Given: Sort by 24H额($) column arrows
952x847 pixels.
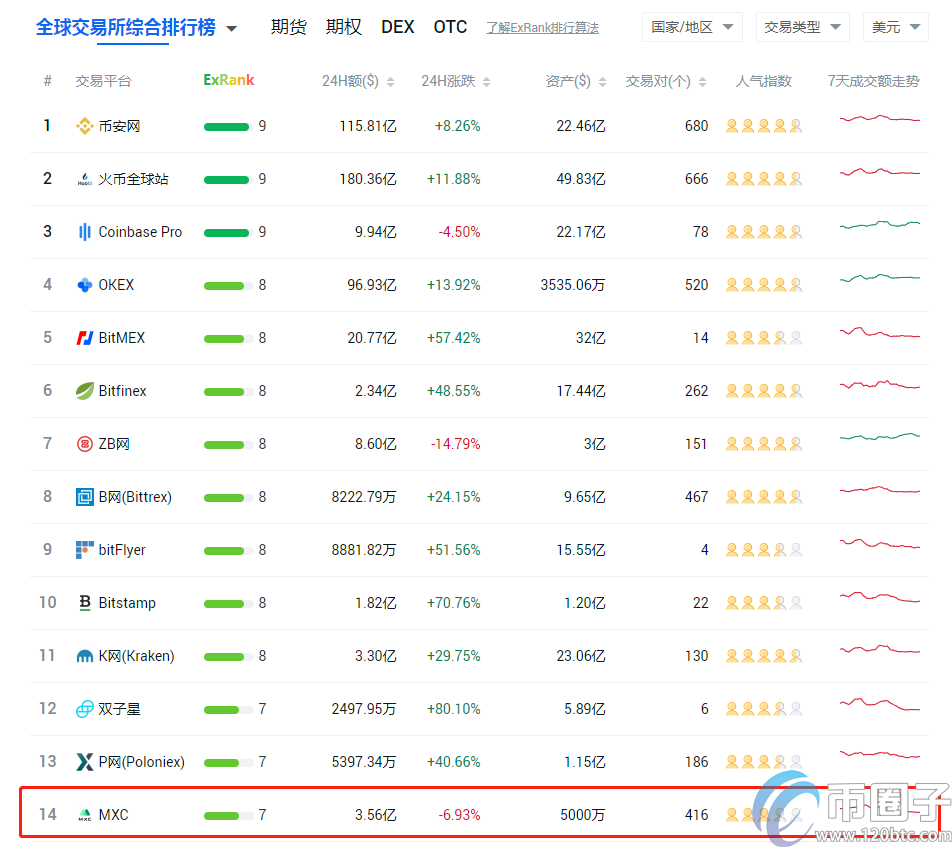Looking at the screenshot, I should [x=390, y=82].
